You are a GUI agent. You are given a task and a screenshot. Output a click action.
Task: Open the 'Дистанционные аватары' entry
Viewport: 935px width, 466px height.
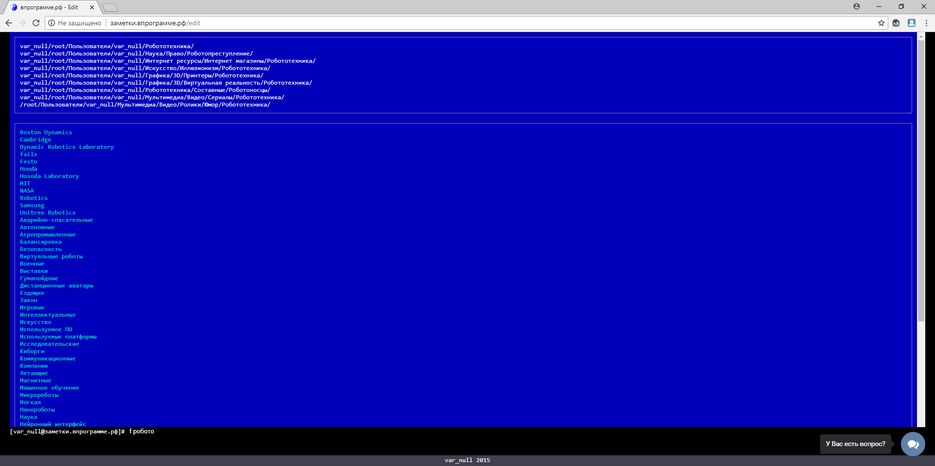pyautogui.click(x=56, y=286)
